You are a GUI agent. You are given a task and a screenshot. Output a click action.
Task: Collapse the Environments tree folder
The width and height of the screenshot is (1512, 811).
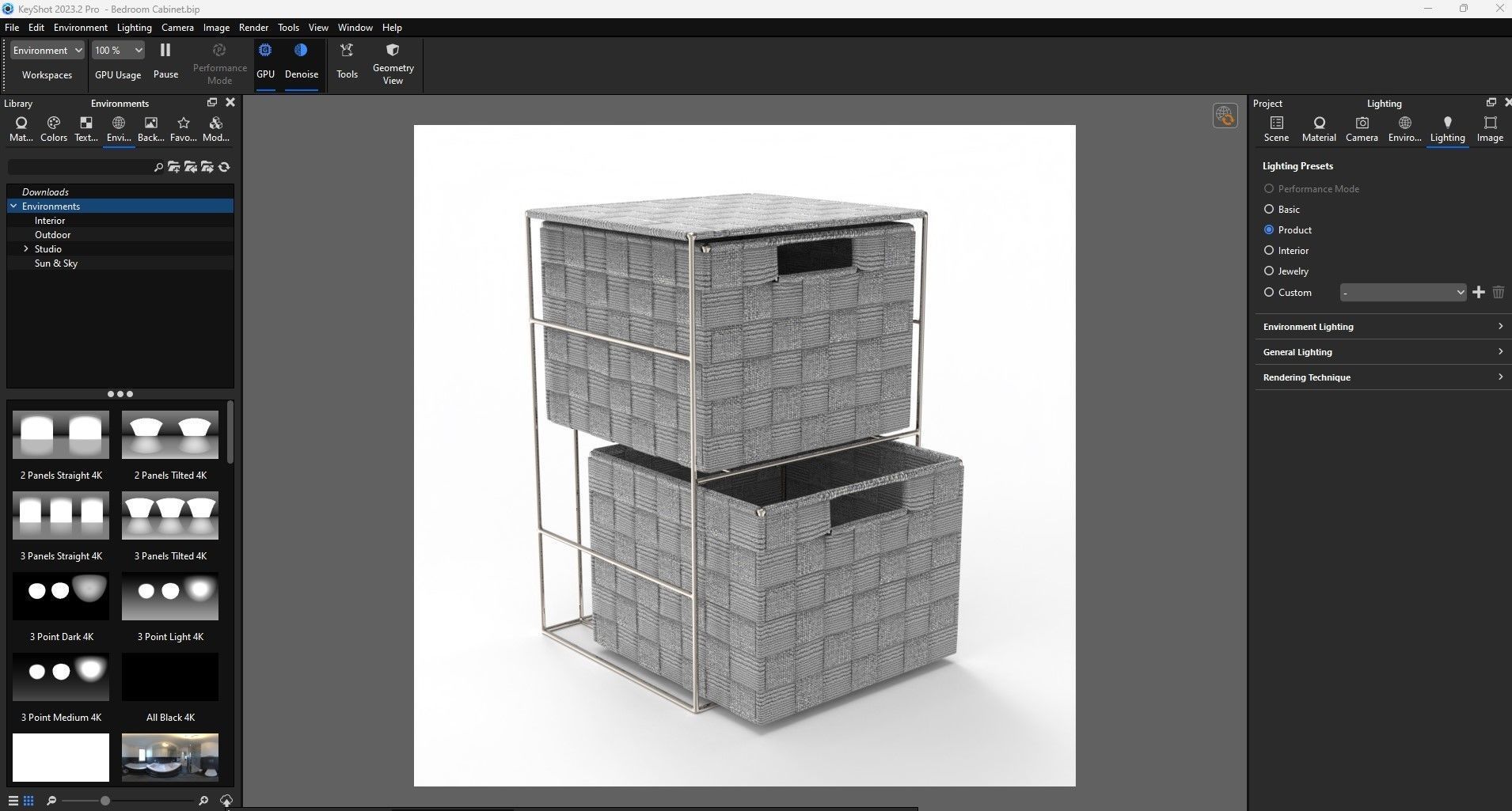point(13,206)
